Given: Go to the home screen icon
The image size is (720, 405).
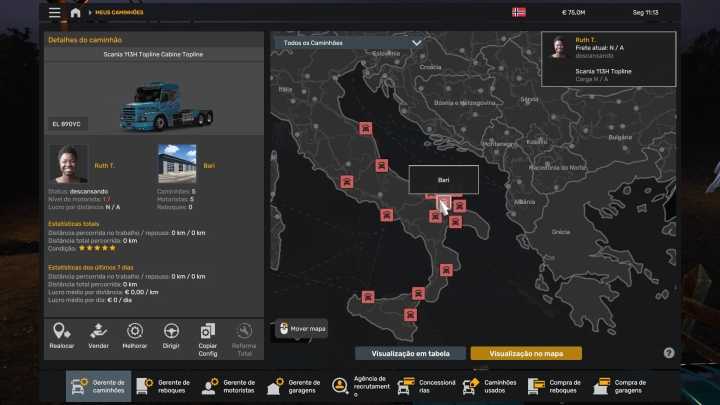Looking at the screenshot, I should click(x=75, y=13).
